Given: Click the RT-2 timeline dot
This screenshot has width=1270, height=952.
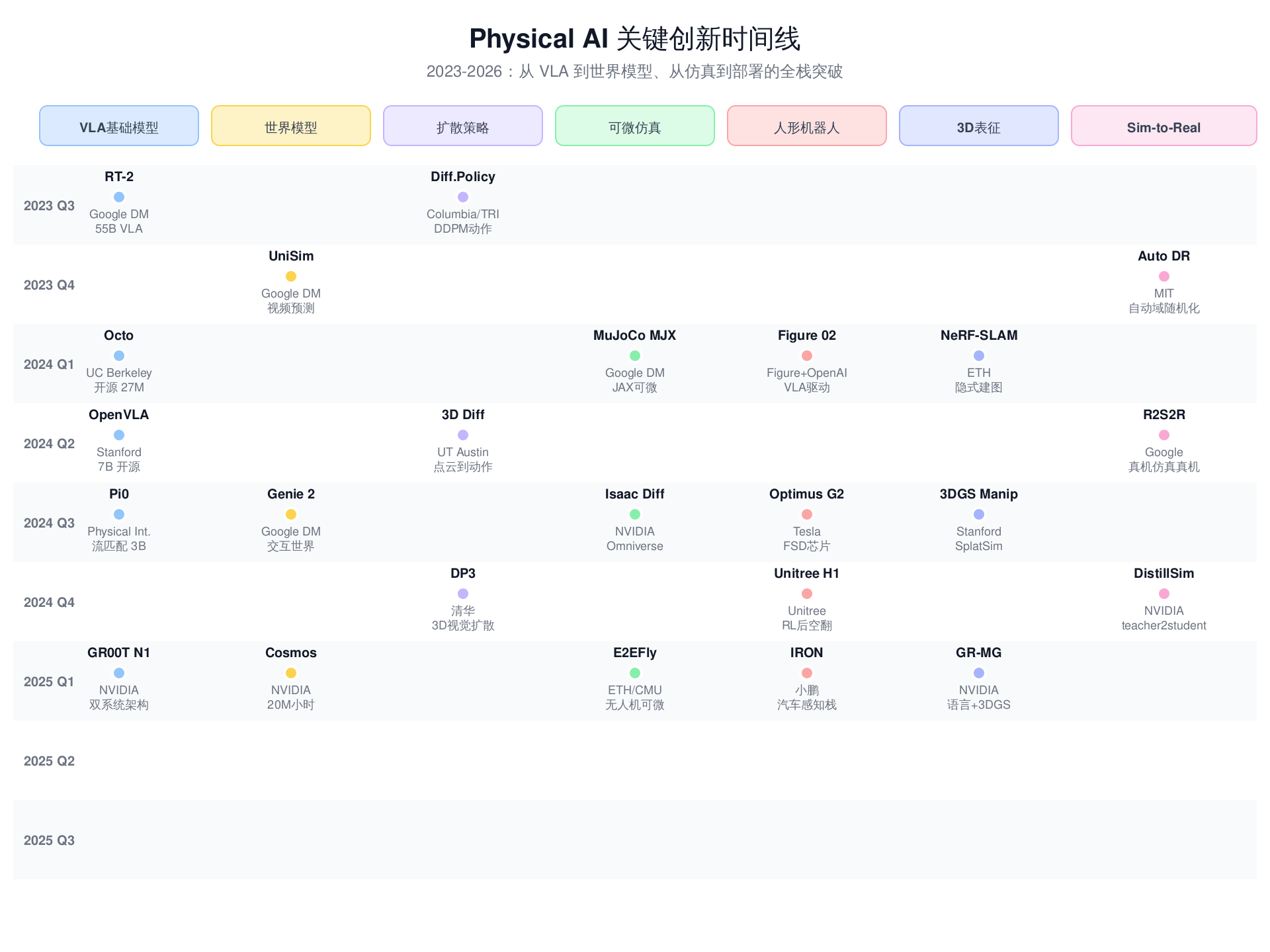Looking at the screenshot, I should point(119,197).
